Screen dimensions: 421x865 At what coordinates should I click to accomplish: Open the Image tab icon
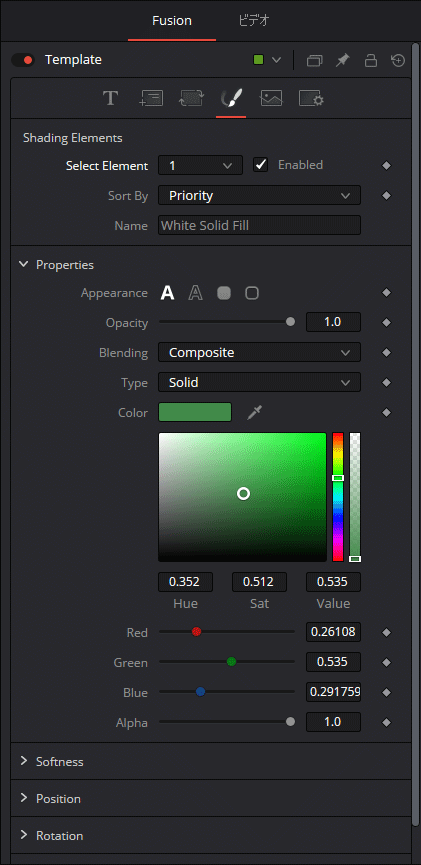pyautogui.click(x=271, y=99)
